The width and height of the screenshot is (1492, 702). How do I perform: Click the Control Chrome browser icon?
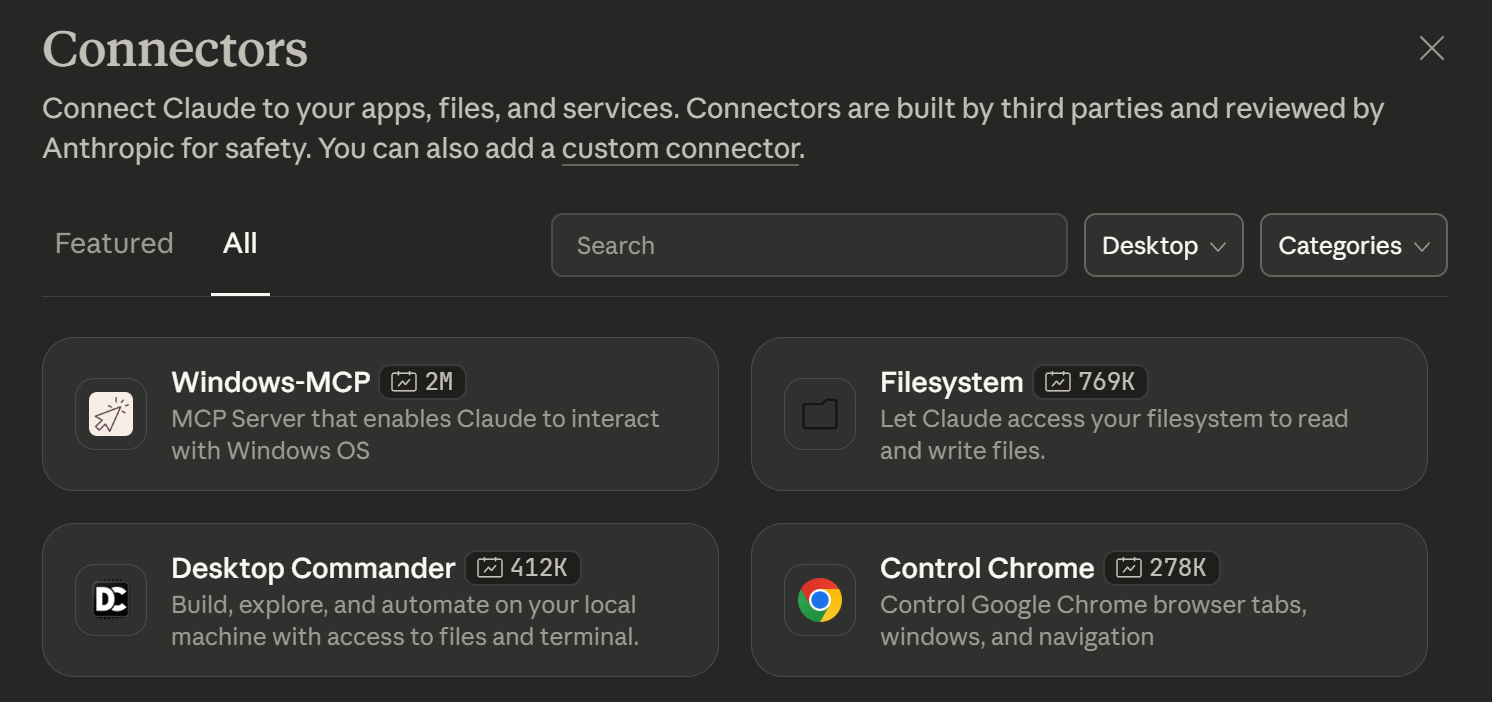pos(819,600)
